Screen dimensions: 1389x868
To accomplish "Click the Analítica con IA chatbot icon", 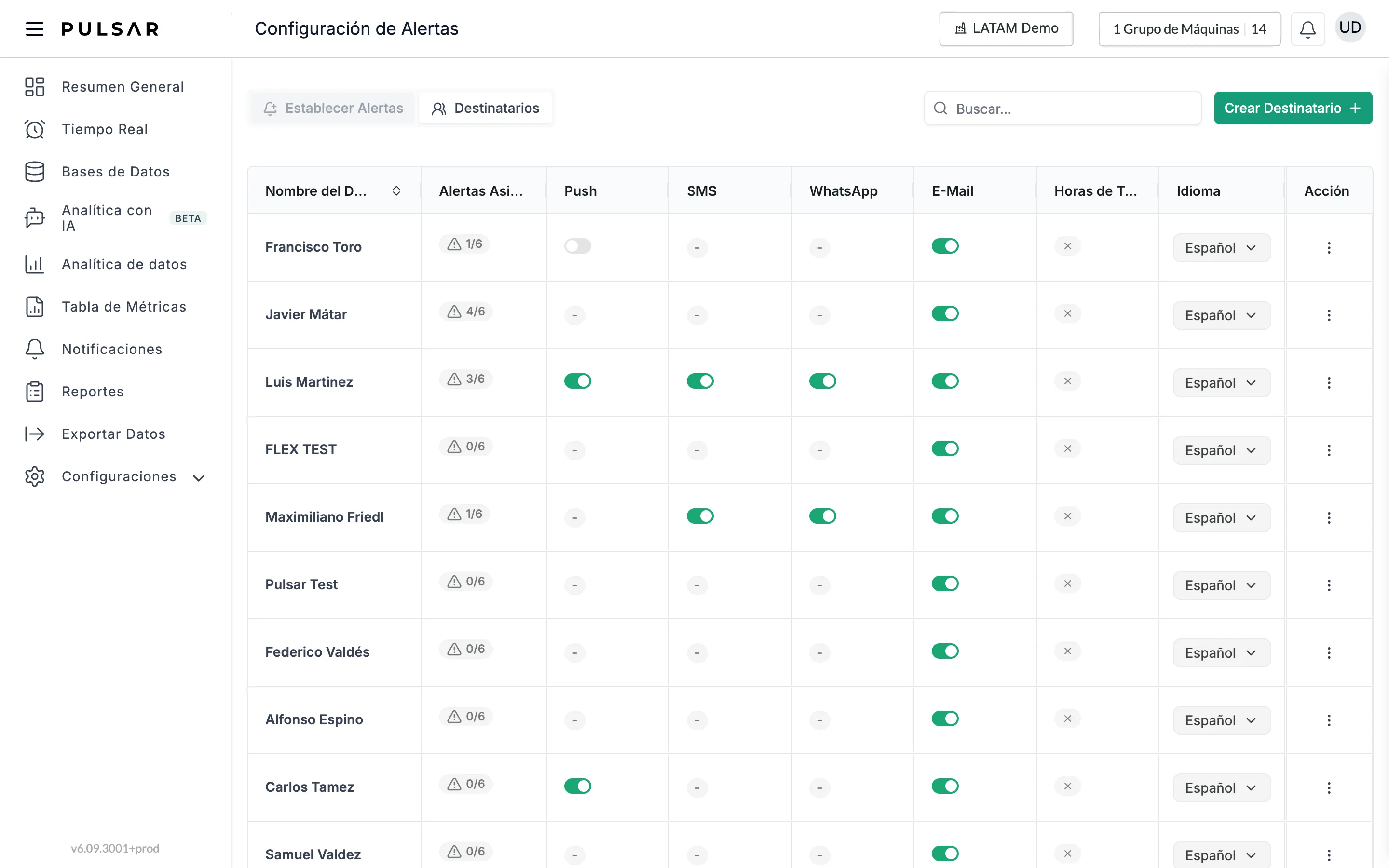I will pyautogui.click(x=34, y=218).
